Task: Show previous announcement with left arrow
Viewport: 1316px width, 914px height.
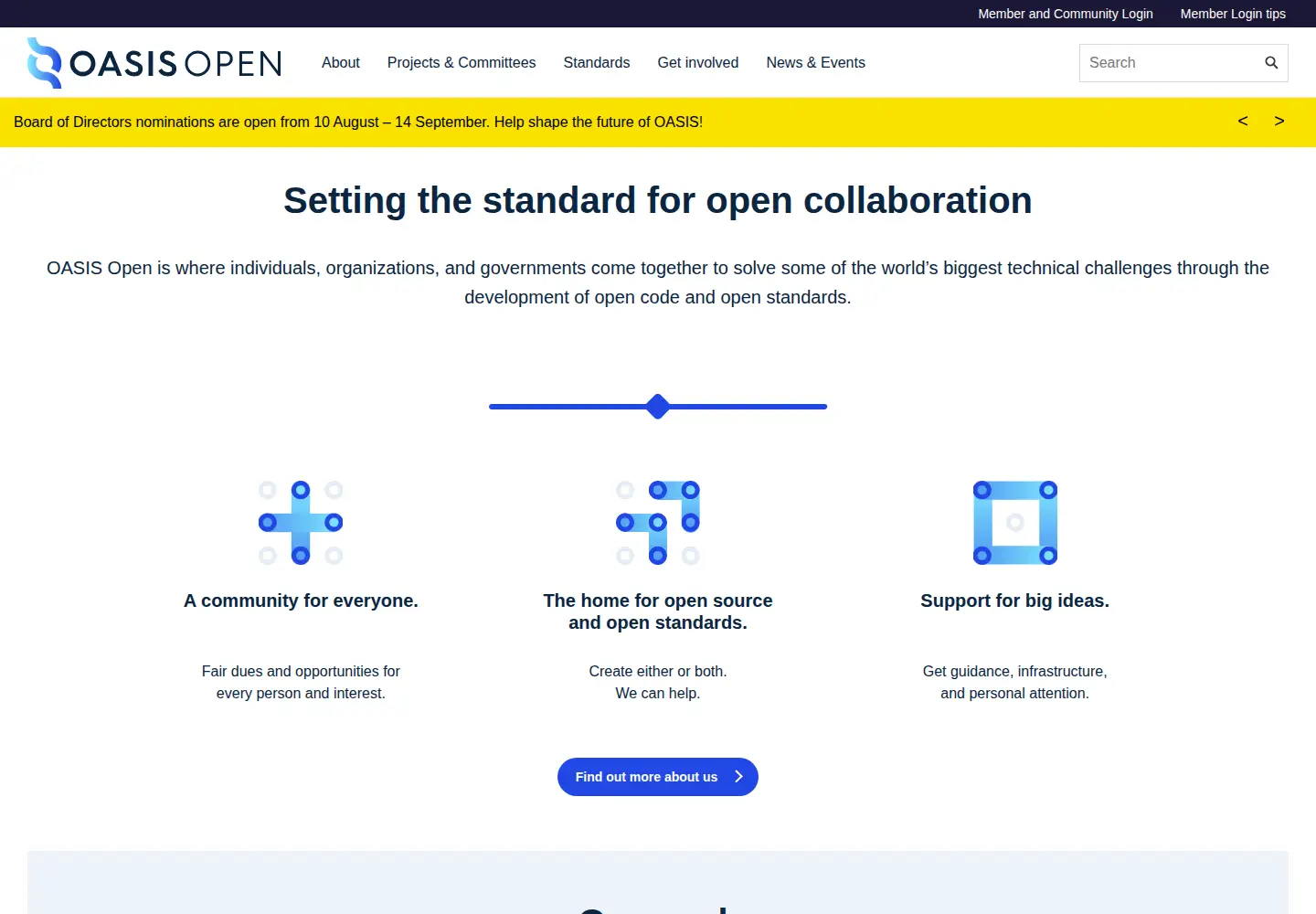Action: (x=1243, y=122)
